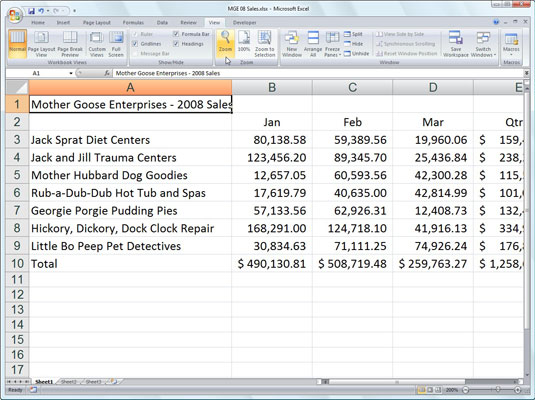
Task: Click the horizontal scrollbar thumb
Action: tap(396, 382)
